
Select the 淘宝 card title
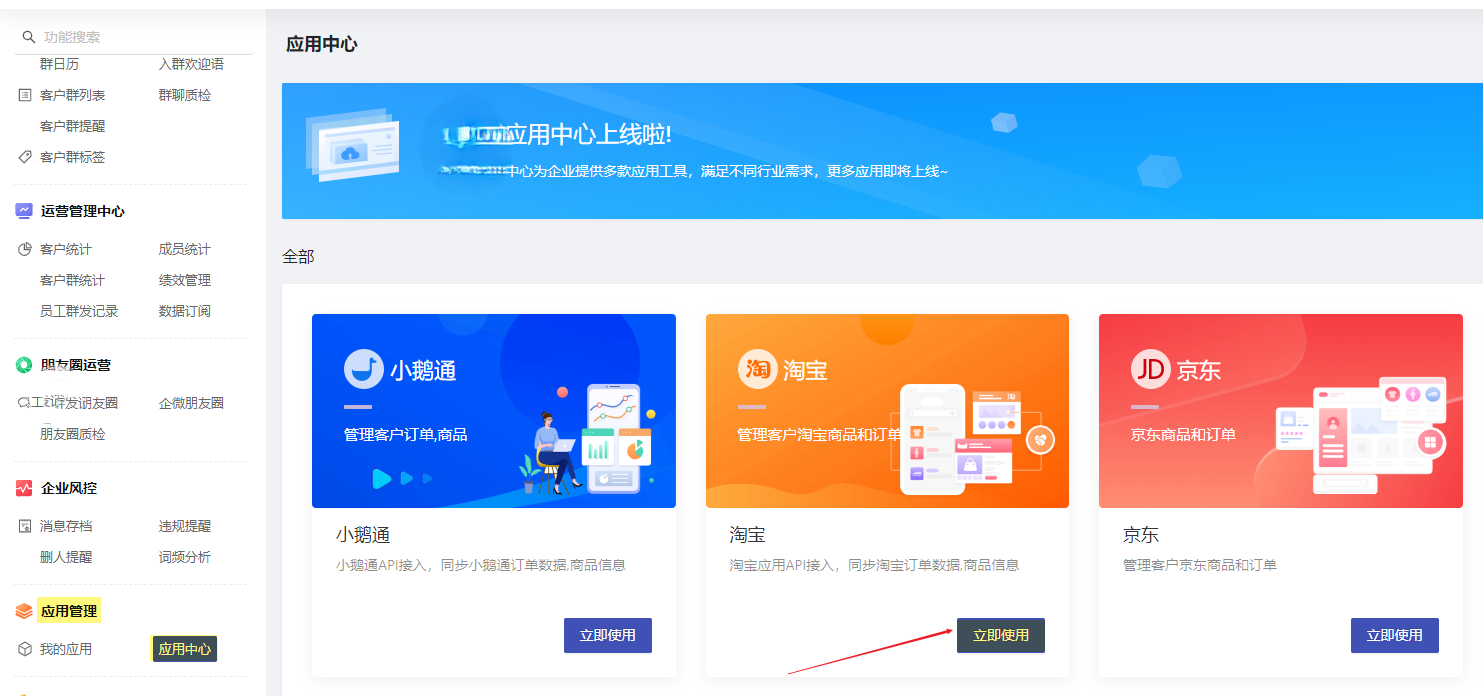coord(748,535)
